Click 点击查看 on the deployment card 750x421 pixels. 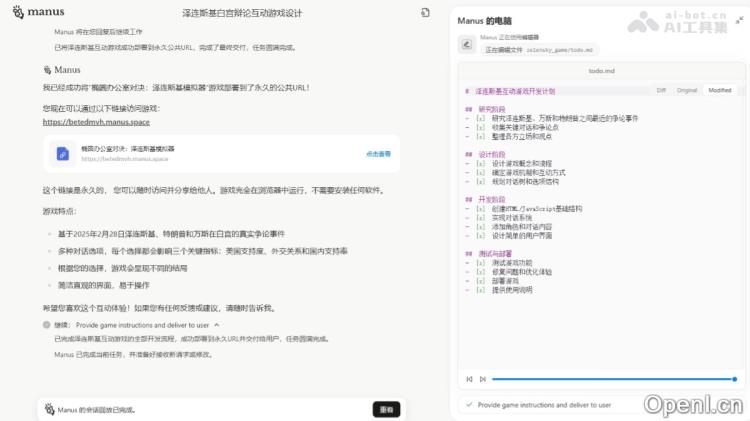coord(378,154)
